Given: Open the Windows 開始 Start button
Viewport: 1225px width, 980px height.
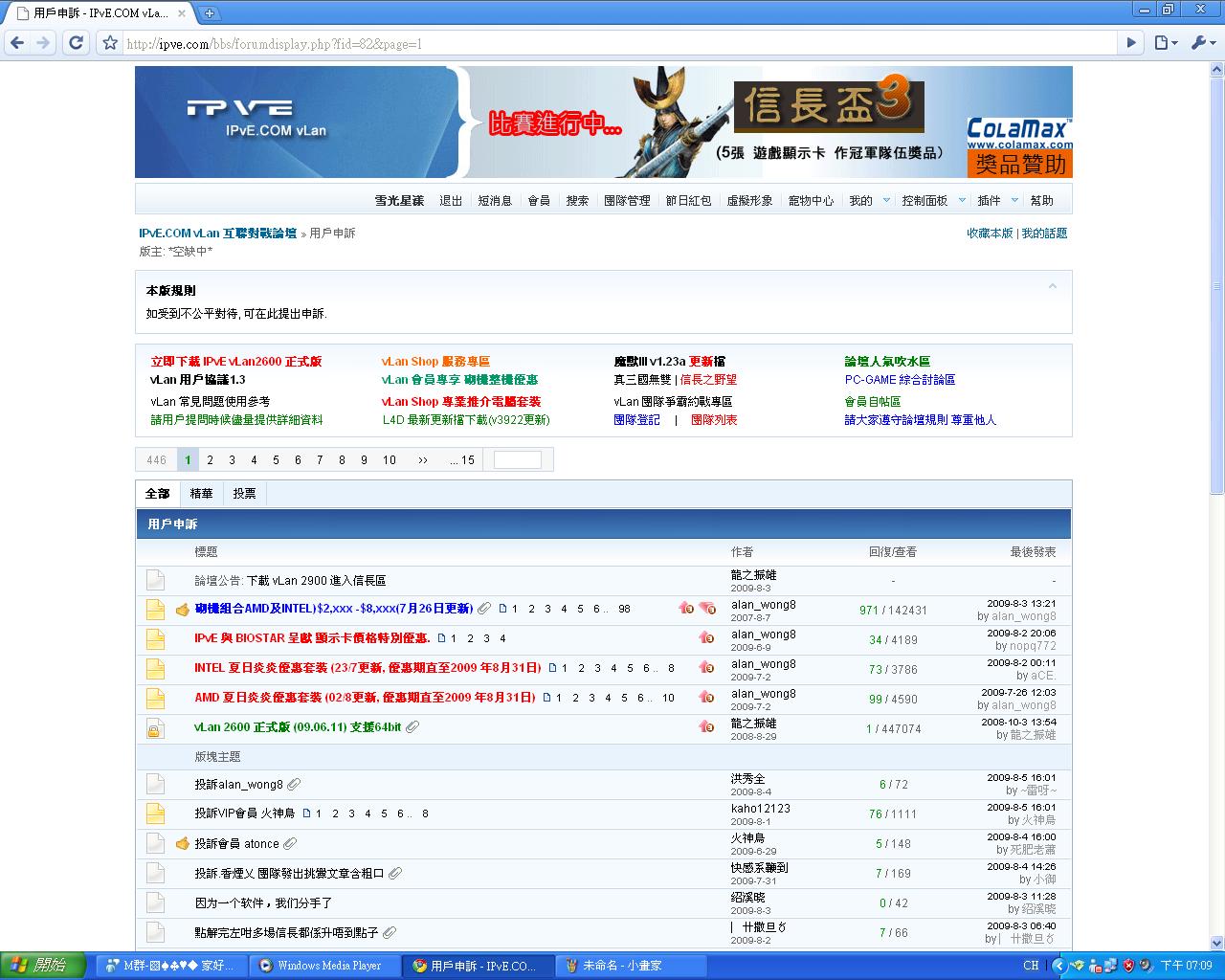Looking at the screenshot, I should click(x=42, y=966).
